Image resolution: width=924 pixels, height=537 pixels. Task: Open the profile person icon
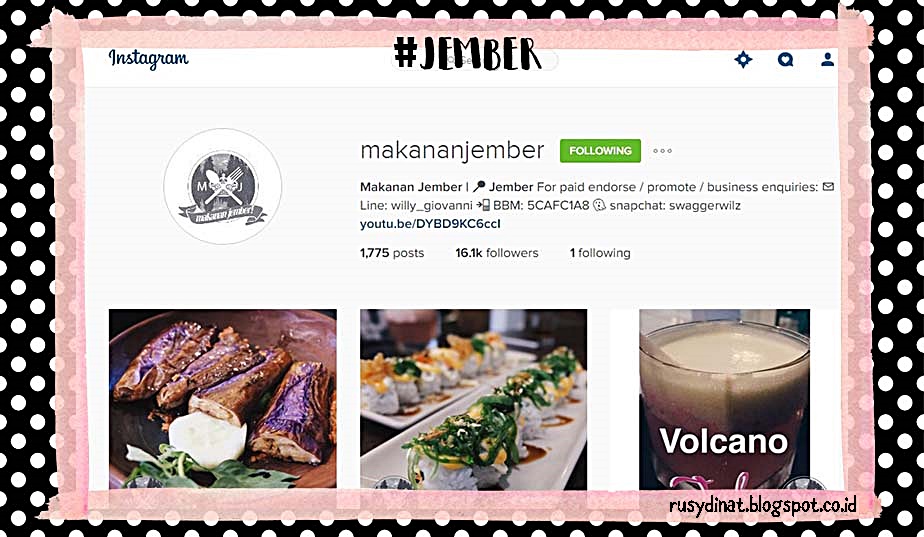(x=827, y=60)
